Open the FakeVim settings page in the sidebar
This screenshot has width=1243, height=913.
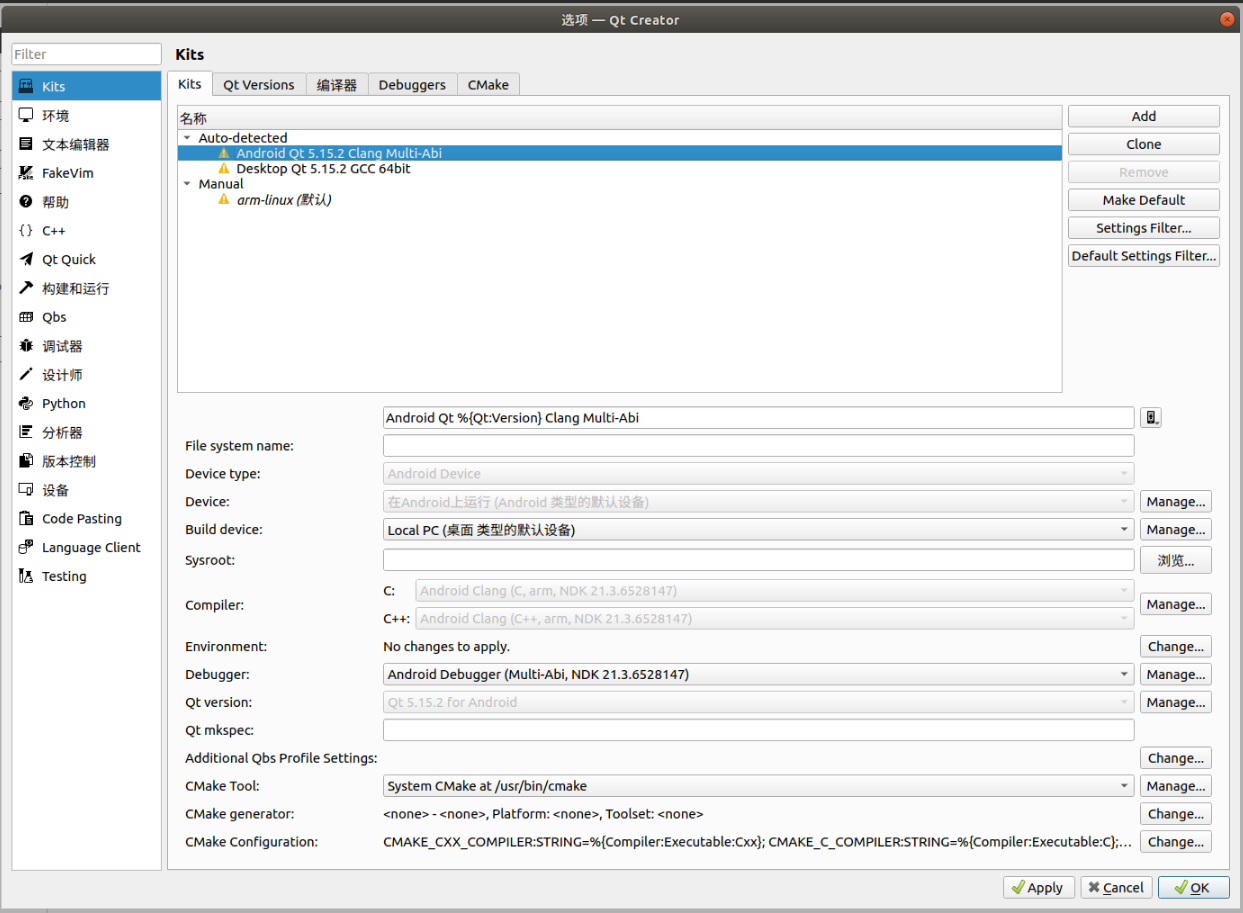pos(62,172)
